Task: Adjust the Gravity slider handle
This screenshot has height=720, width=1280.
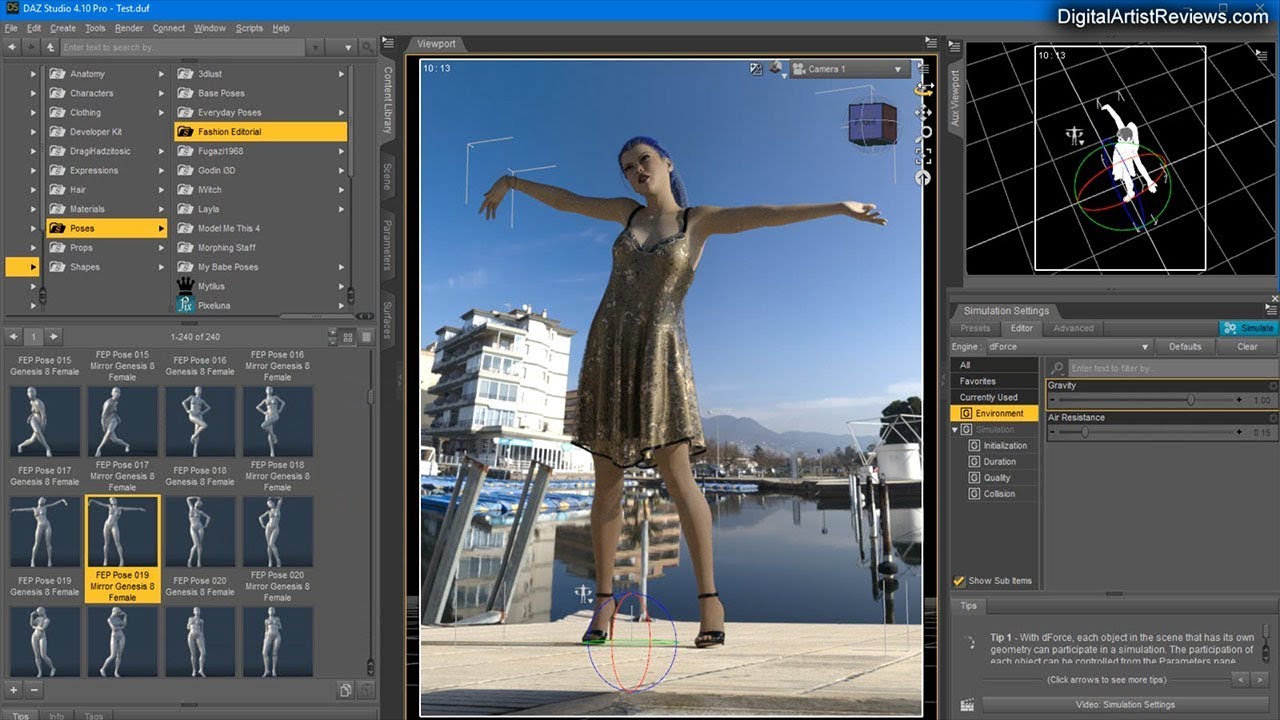Action: 1190,400
